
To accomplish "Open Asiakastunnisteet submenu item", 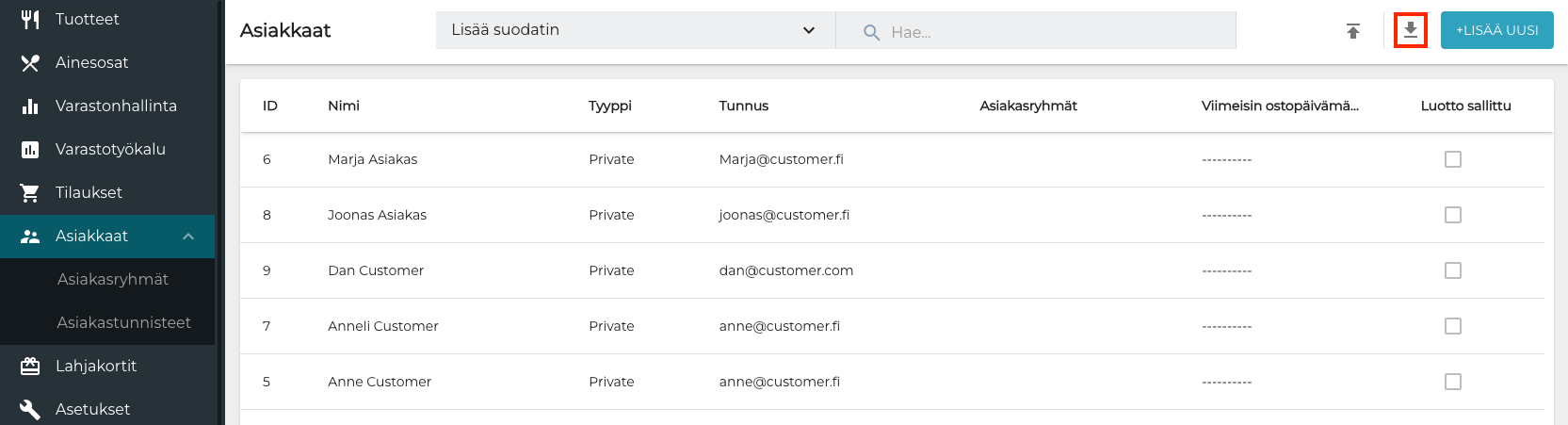I will 123,322.
